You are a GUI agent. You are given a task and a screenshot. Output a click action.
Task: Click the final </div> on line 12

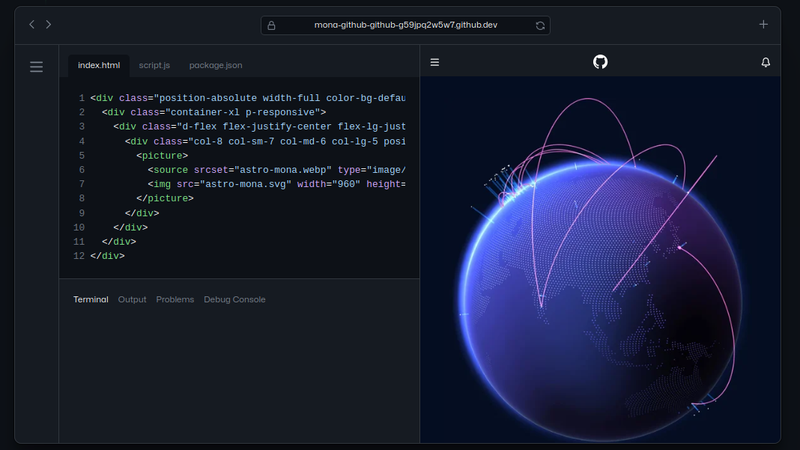pyautogui.click(x=107, y=256)
